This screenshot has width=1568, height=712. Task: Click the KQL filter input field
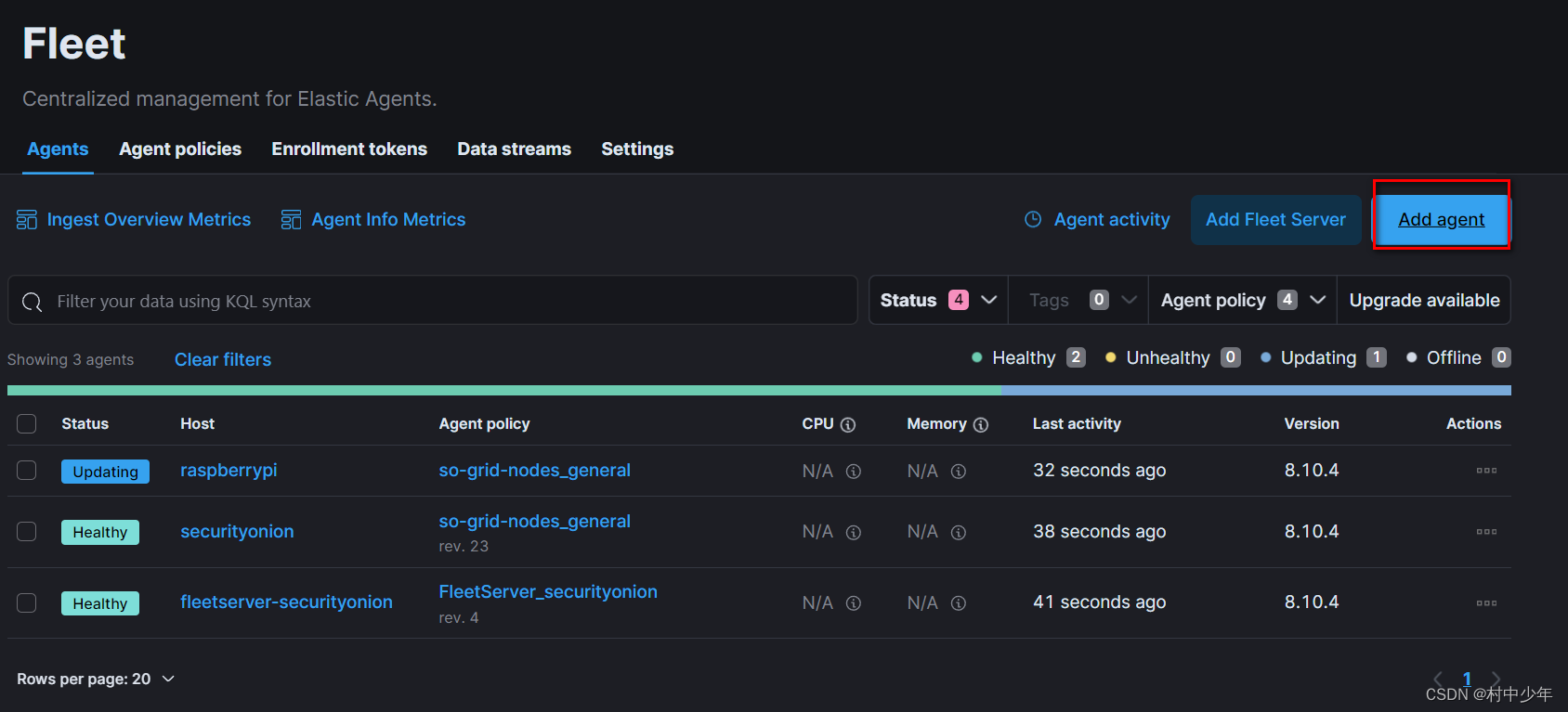(x=433, y=300)
